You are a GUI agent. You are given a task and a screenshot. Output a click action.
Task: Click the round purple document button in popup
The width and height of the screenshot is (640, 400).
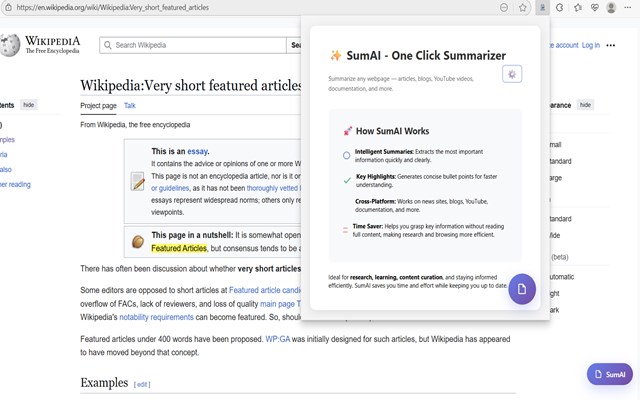(522, 289)
